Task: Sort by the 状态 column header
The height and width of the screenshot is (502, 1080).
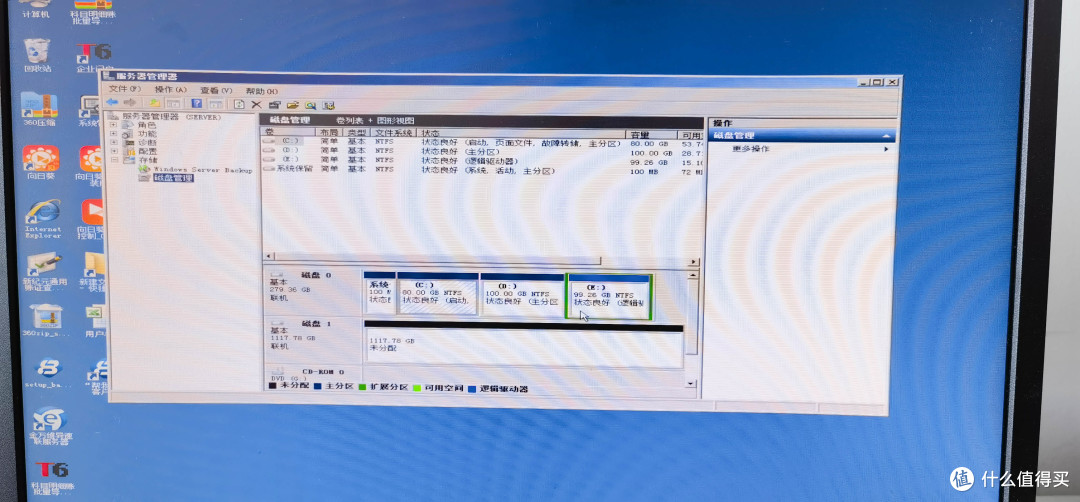Action: [522, 133]
